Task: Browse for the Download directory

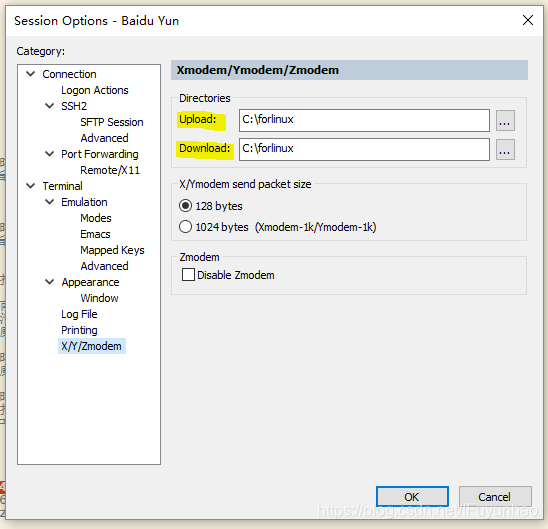Action: click(505, 150)
